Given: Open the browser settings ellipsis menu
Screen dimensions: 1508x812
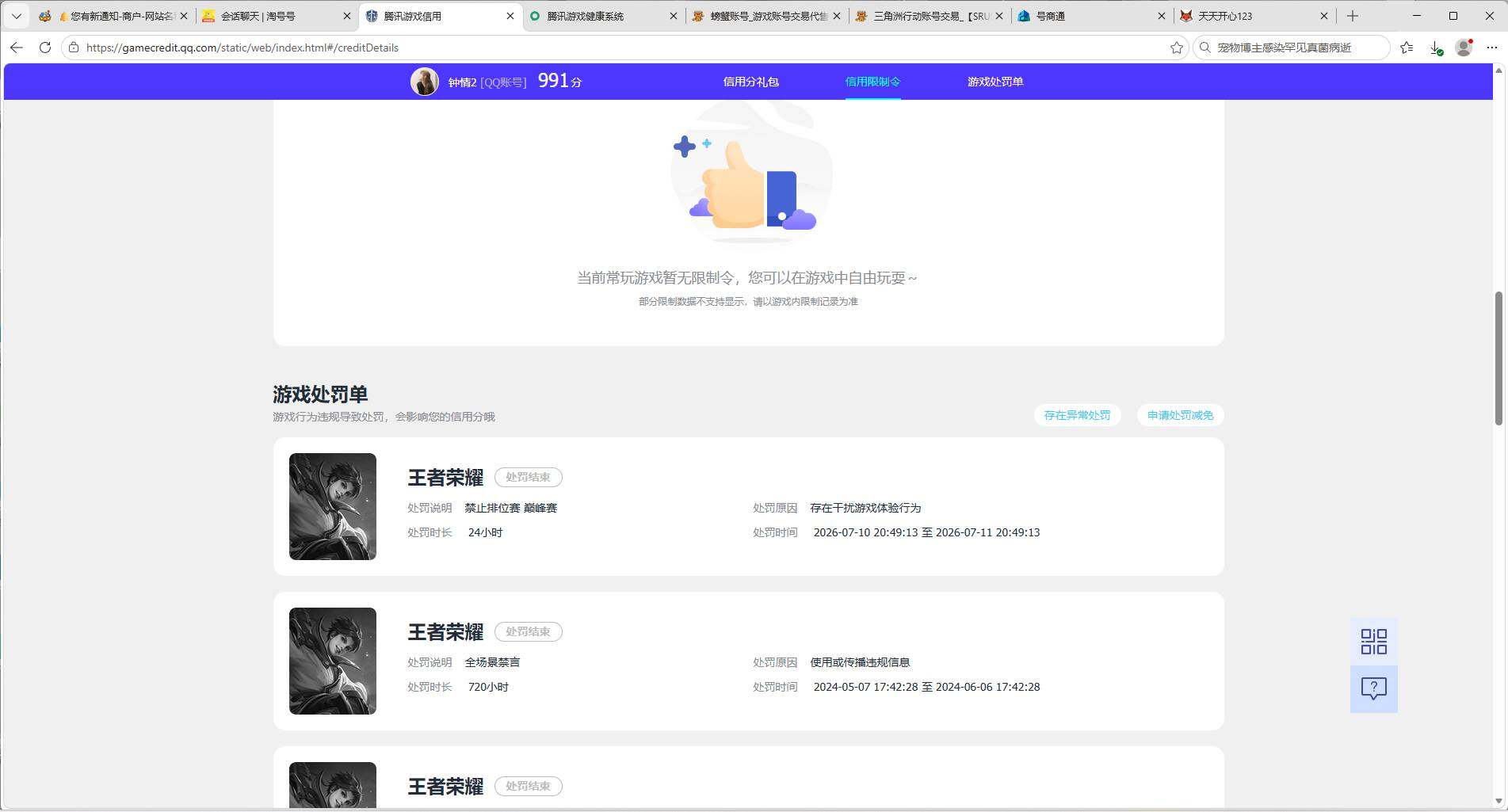Looking at the screenshot, I should click(x=1491, y=48).
